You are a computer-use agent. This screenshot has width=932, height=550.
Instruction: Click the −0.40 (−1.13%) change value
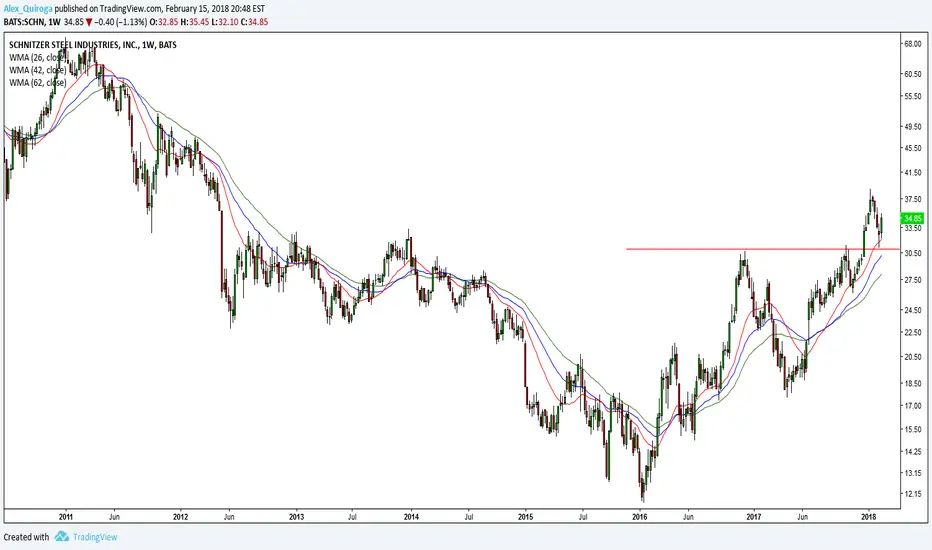click(x=121, y=22)
